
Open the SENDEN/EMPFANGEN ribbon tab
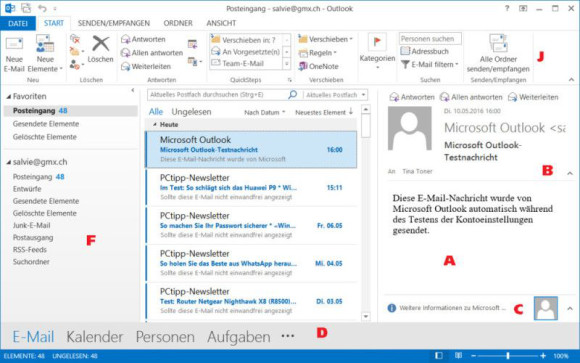tap(114, 23)
